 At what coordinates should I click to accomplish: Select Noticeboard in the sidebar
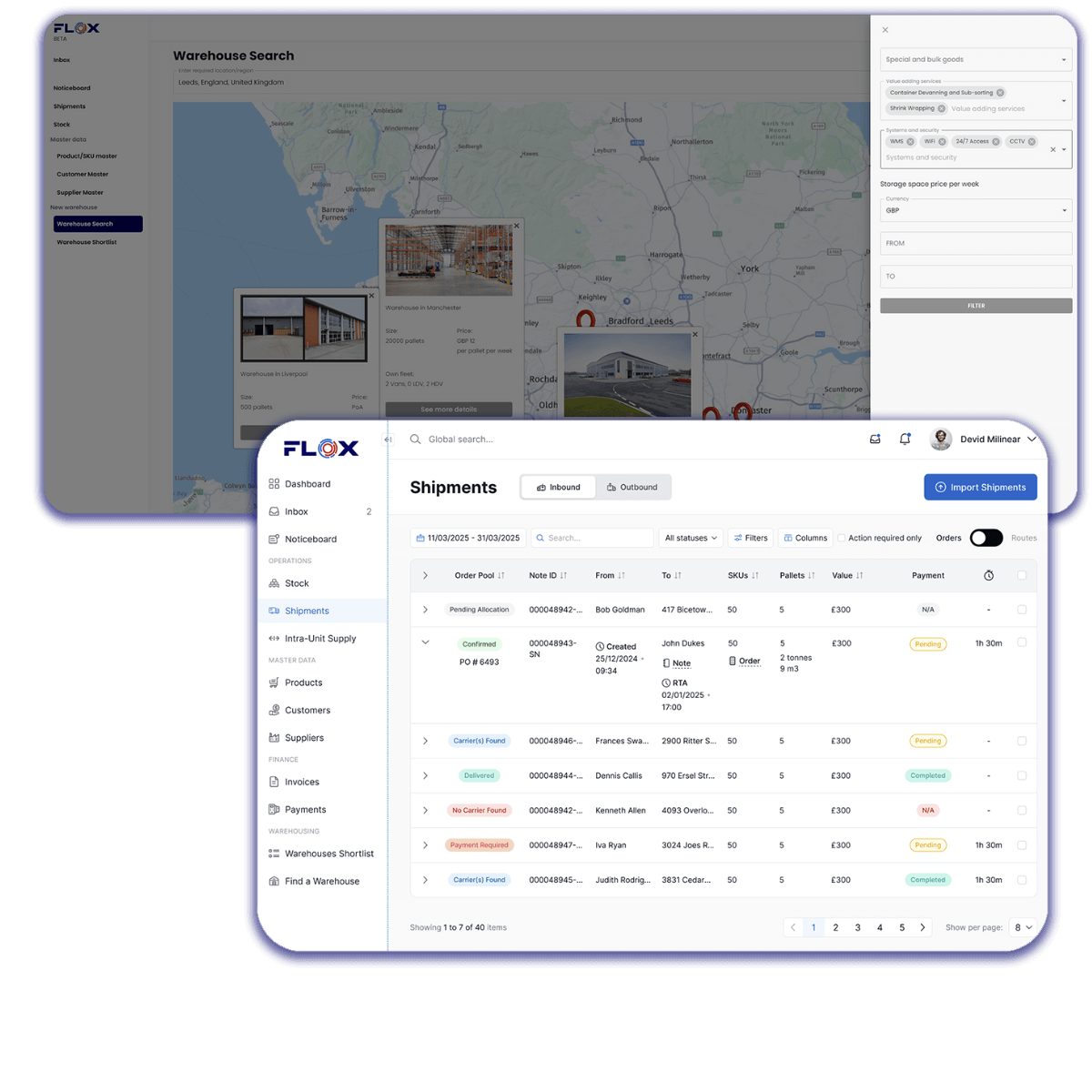(311, 539)
